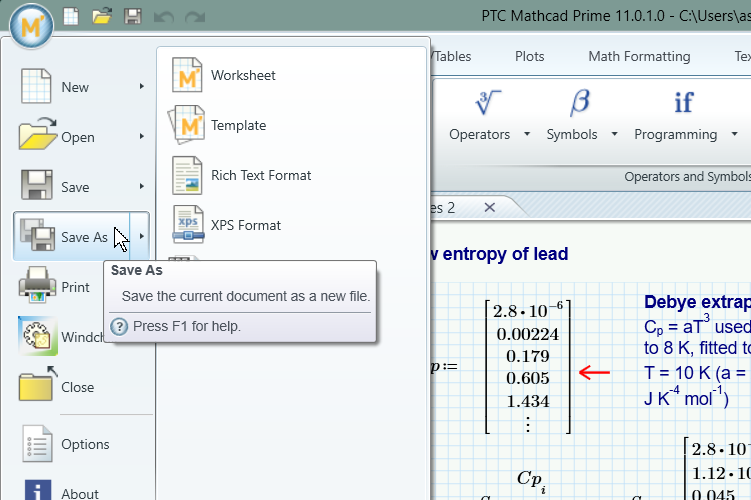Image resolution: width=751 pixels, height=500 pixels.
Task: Click the Symbols beta icon
Action: pyautogui.click(x=579, y=103)
